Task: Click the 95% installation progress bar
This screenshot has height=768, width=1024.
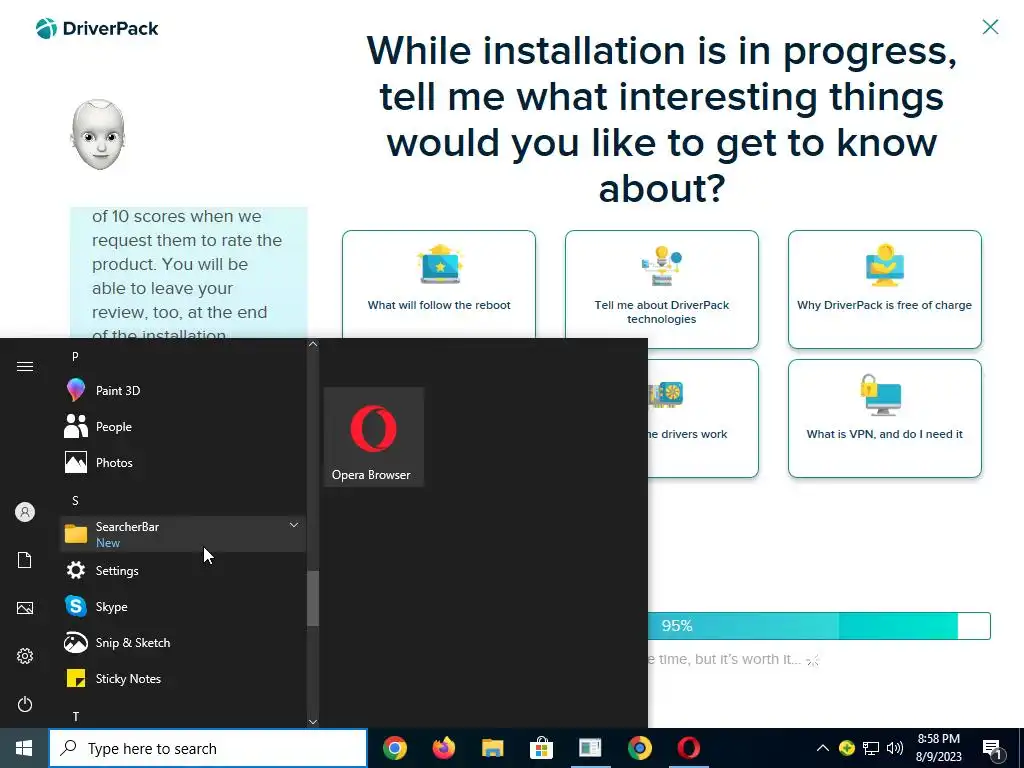Action: [819, 626]
